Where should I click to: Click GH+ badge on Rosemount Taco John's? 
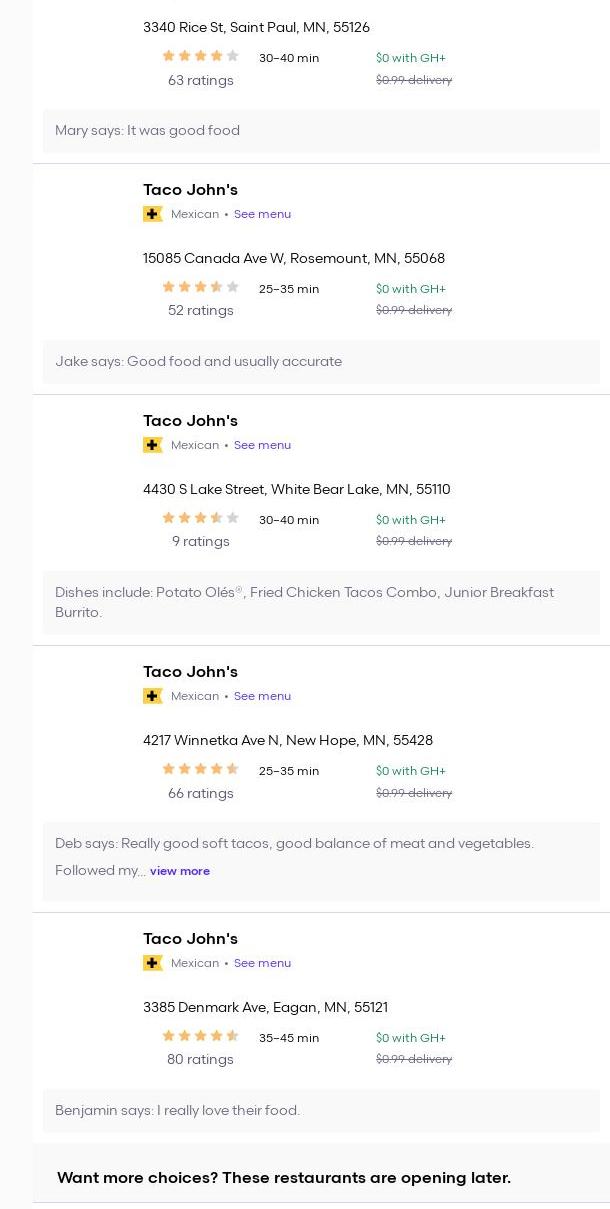(153, 214)
